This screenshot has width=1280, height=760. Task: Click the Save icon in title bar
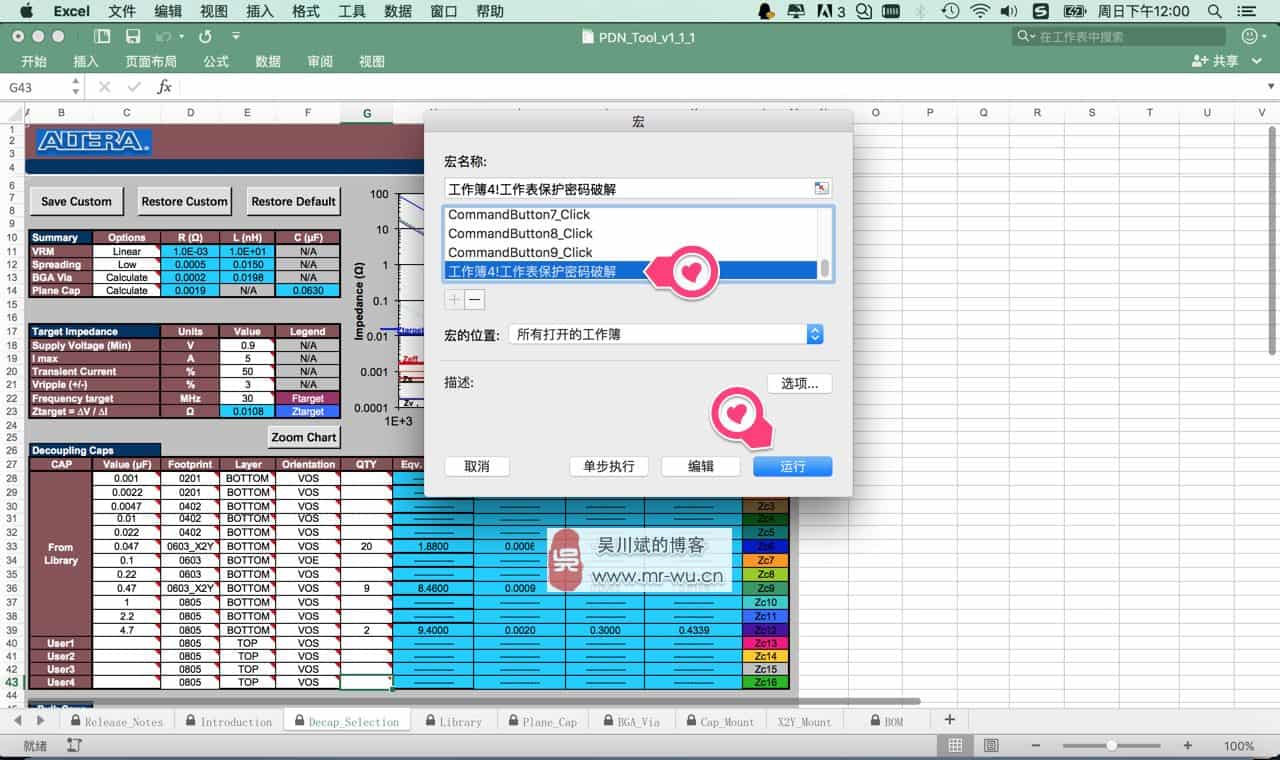(x=133, y=36)
